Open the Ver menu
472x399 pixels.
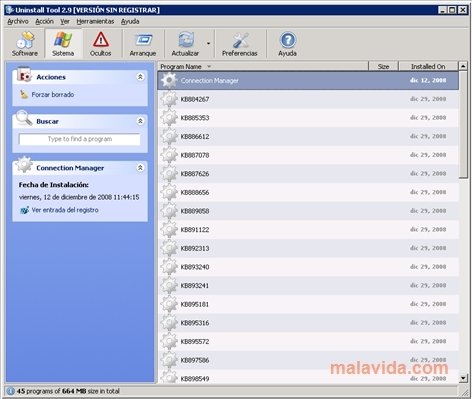click(x=65, y=22)
